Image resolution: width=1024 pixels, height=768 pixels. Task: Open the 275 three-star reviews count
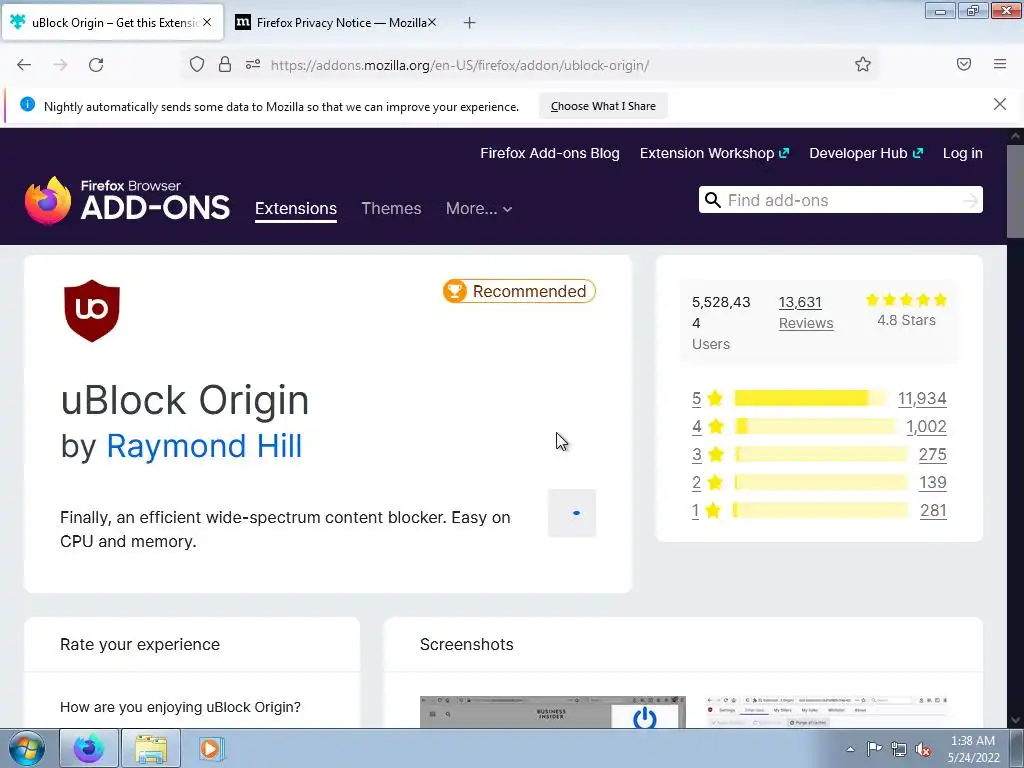[933, 455]
